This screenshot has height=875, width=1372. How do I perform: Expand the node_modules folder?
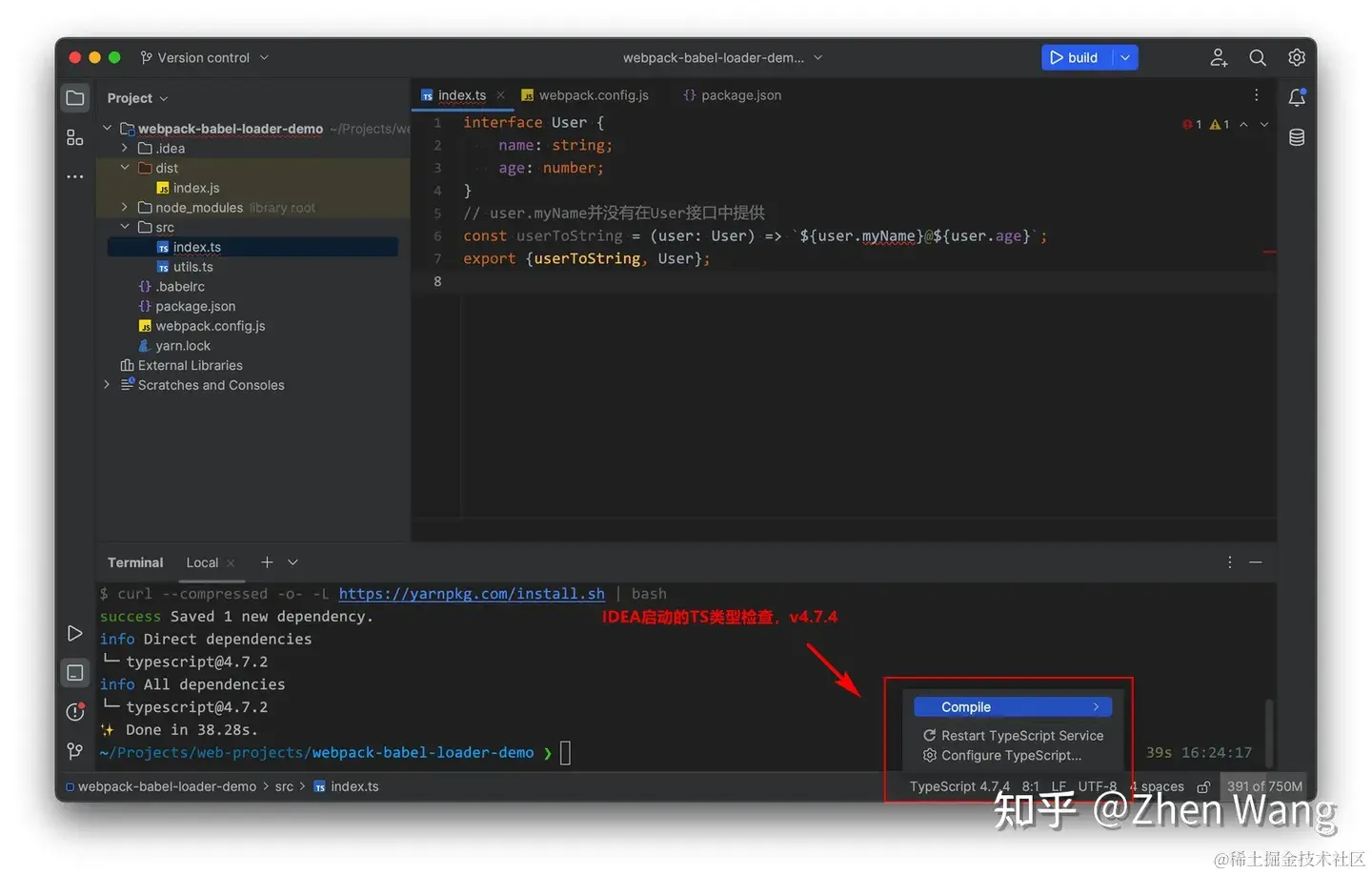tap(125, 208)
